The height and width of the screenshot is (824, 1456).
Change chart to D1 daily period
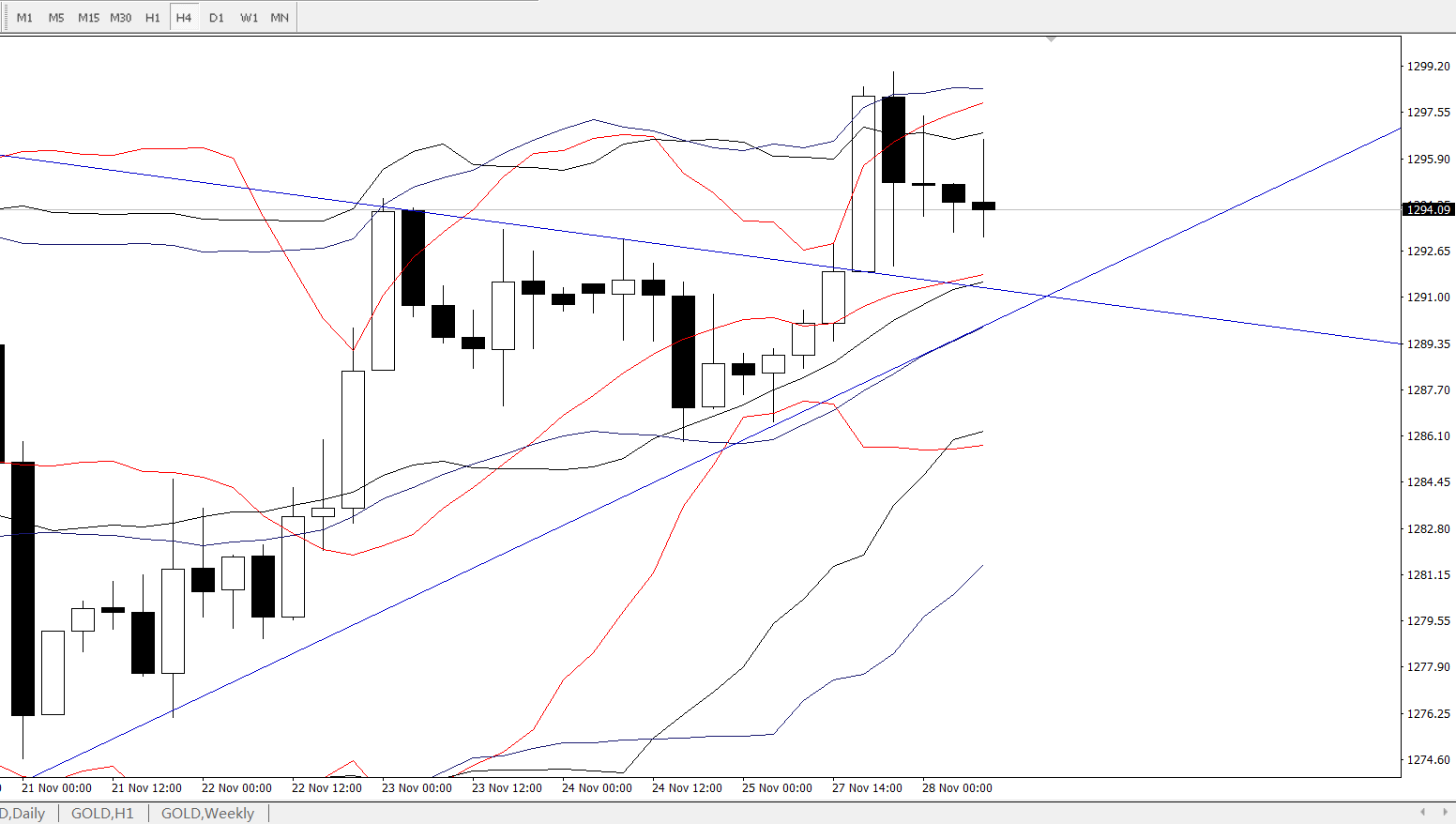(x=217, y=18)
